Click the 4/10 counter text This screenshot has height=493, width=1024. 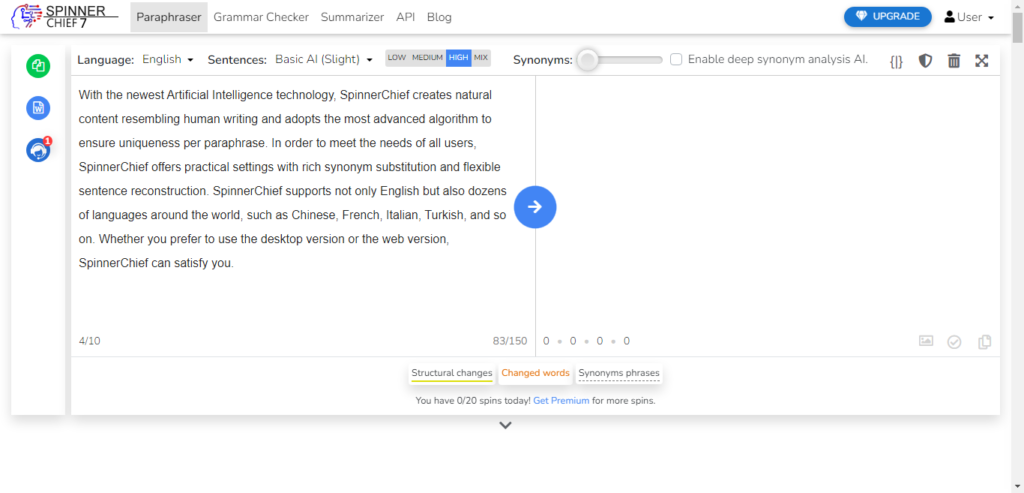(x=89, y=341)
